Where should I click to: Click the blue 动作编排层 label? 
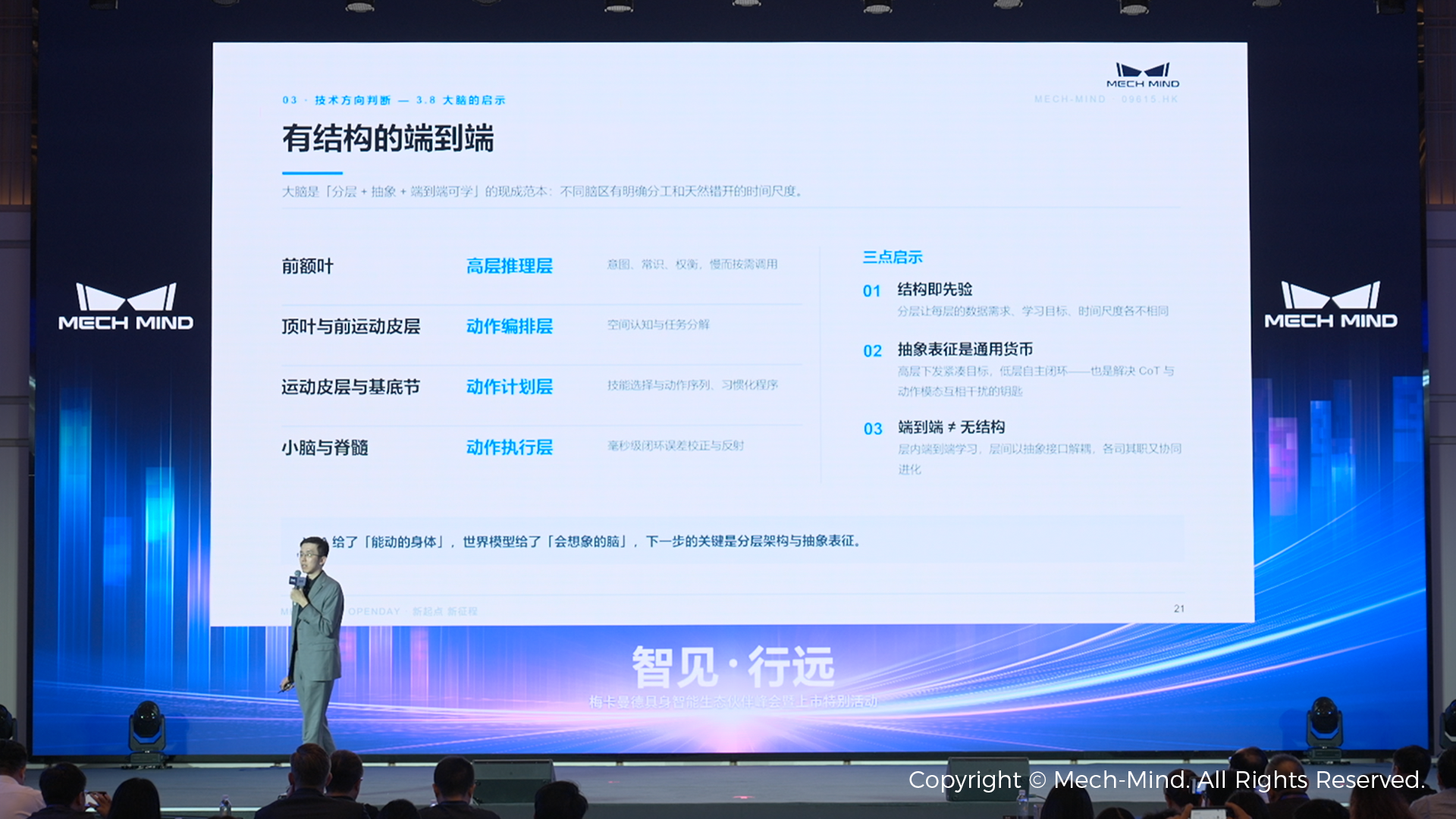(510, 326)
